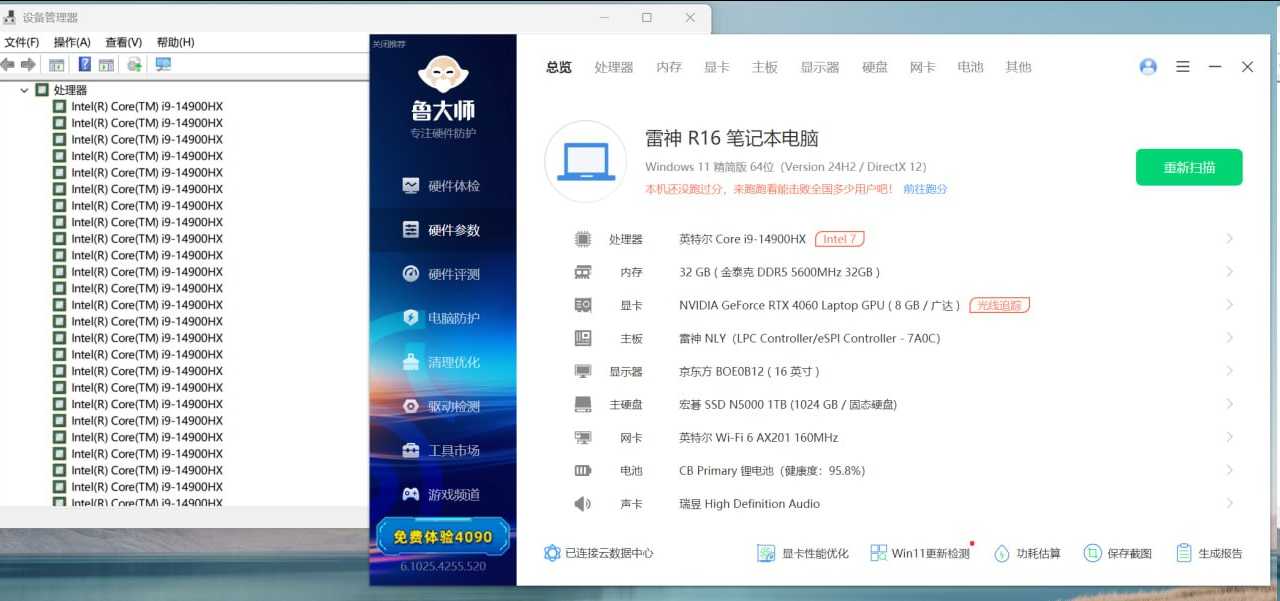Open 清理优化 in the Ludashi sidebar
1280x601 pixels.
tap(442, 362)
